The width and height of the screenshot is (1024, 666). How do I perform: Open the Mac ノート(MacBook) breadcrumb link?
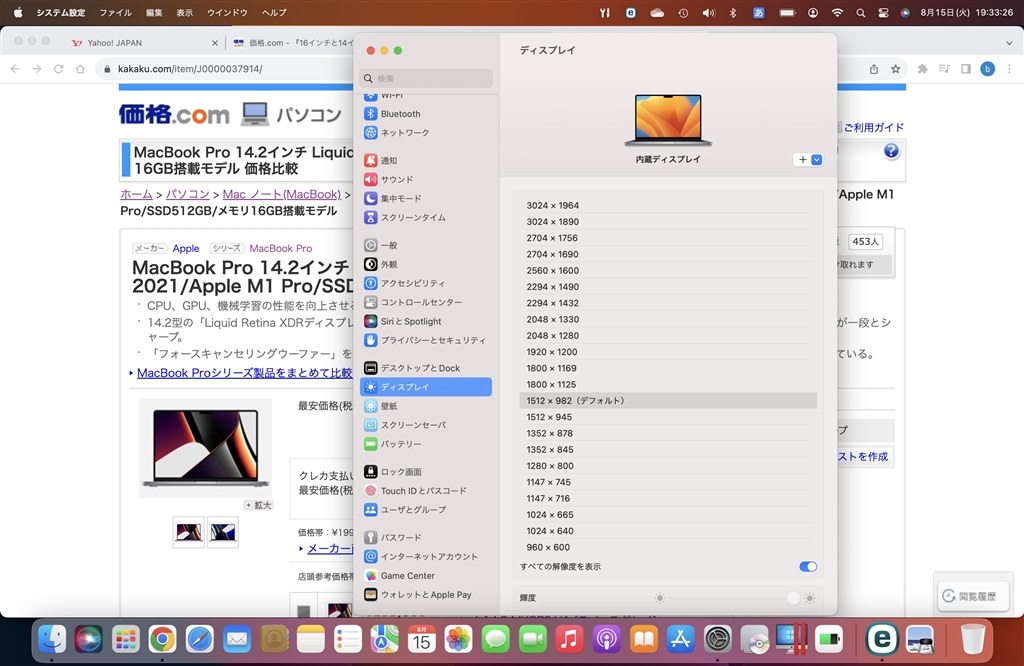coord(281,194)
